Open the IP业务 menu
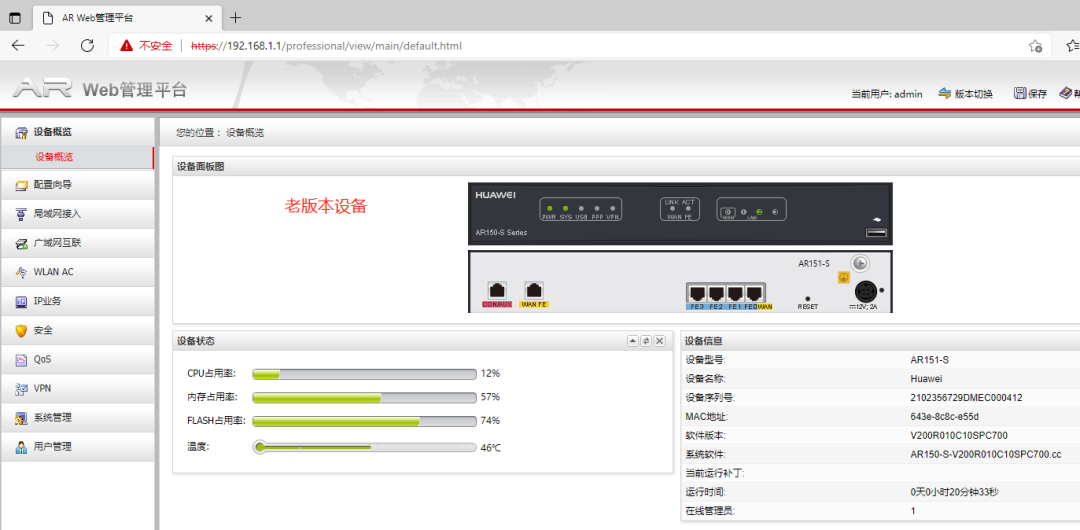The image size is (1080, 530). pyautogui.click(x=77, y=301)
